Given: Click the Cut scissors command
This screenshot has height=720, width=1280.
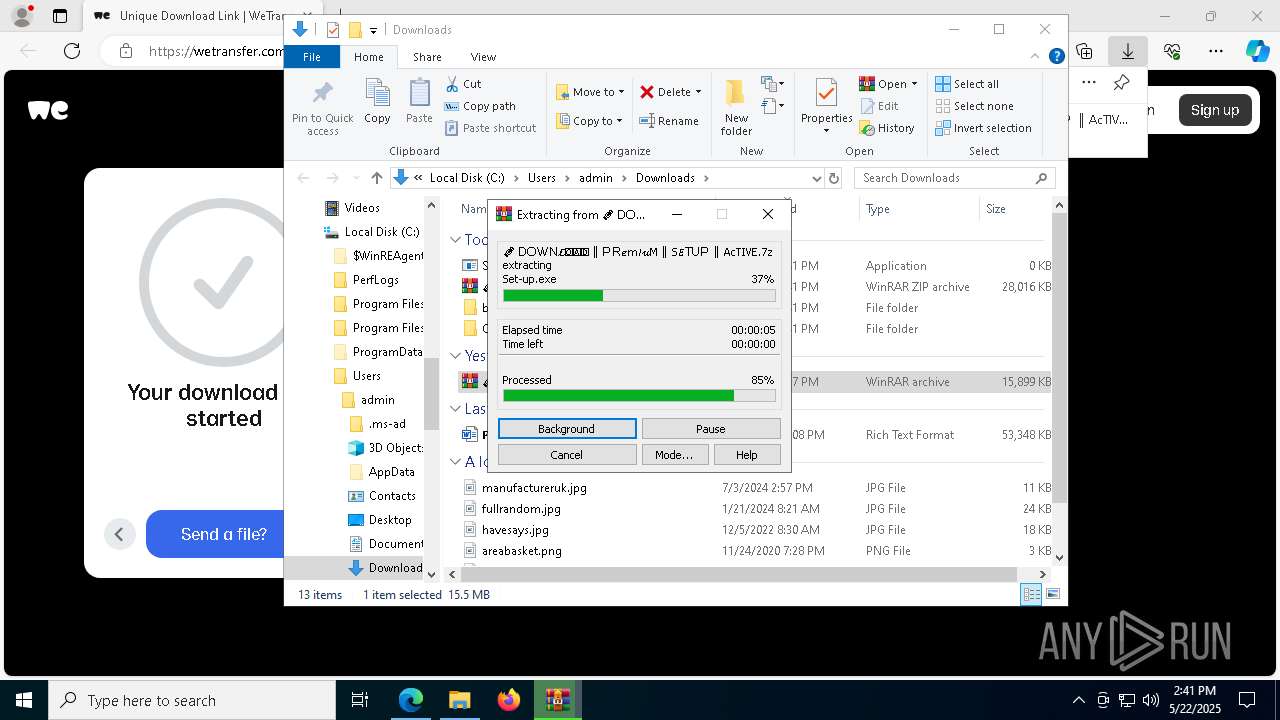Looking at the screenshot, I should 463,84.
